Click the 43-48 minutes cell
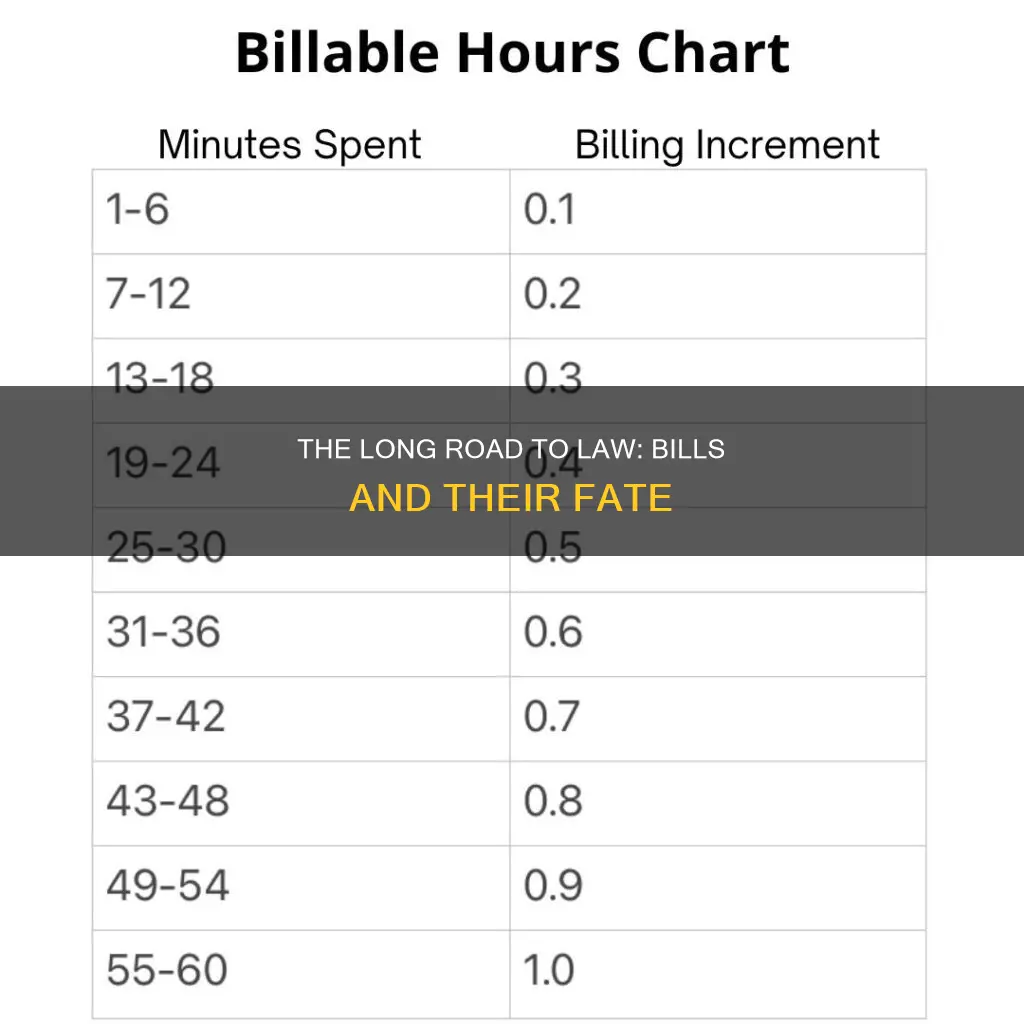The width and height of the screenshot is (1024, 1024). click(x=301, y=803)
